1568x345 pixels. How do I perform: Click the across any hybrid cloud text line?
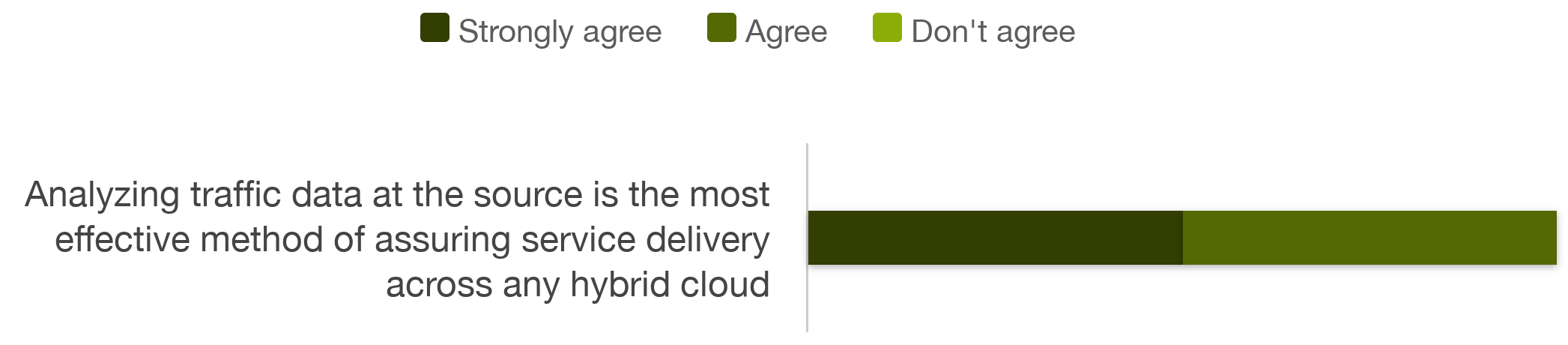point(578,285)
